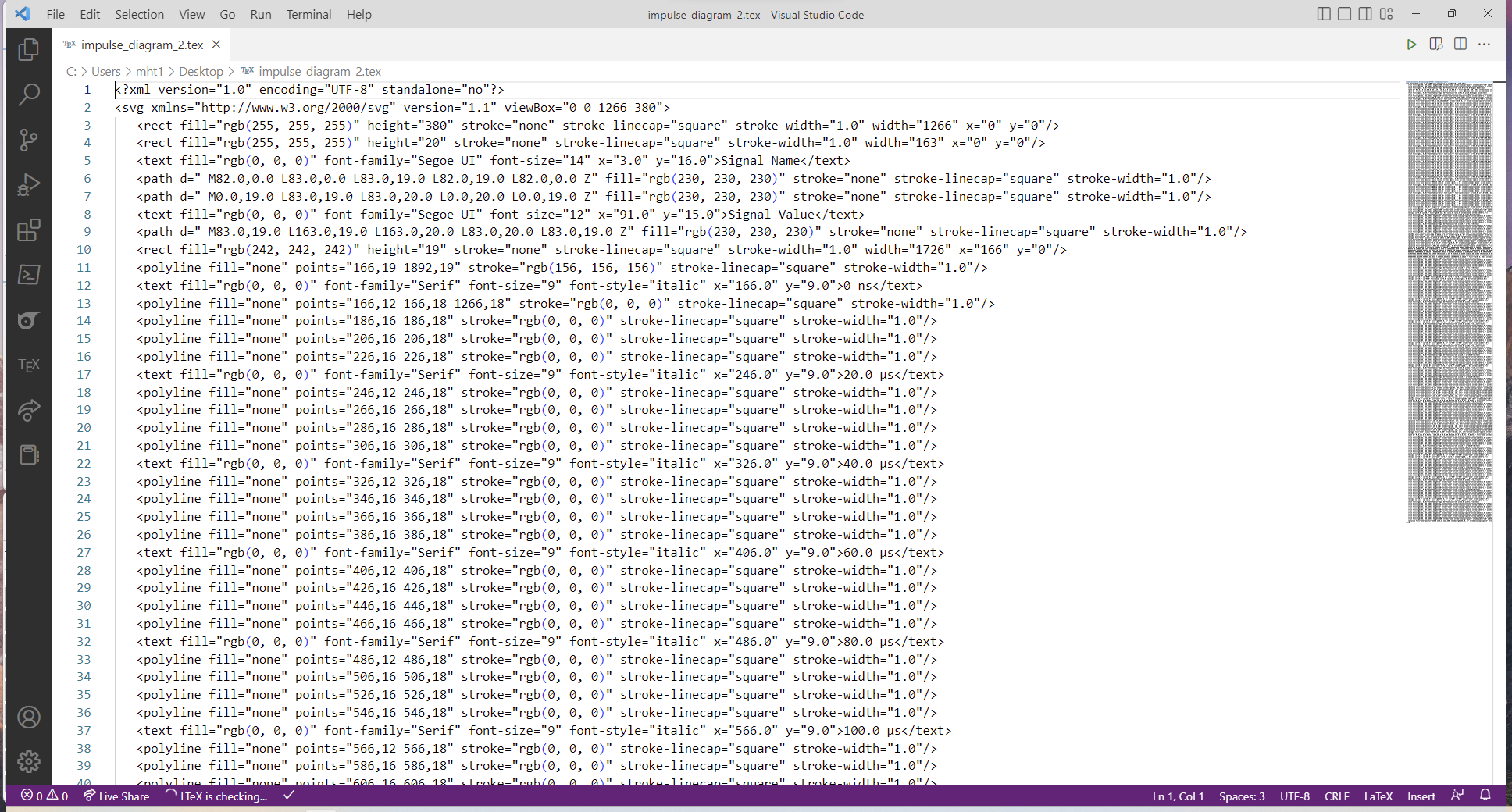This screenshot has height=812, width=1512.
Task: Toggle the primary sidebar visibility
Action: coord(1323,14)
